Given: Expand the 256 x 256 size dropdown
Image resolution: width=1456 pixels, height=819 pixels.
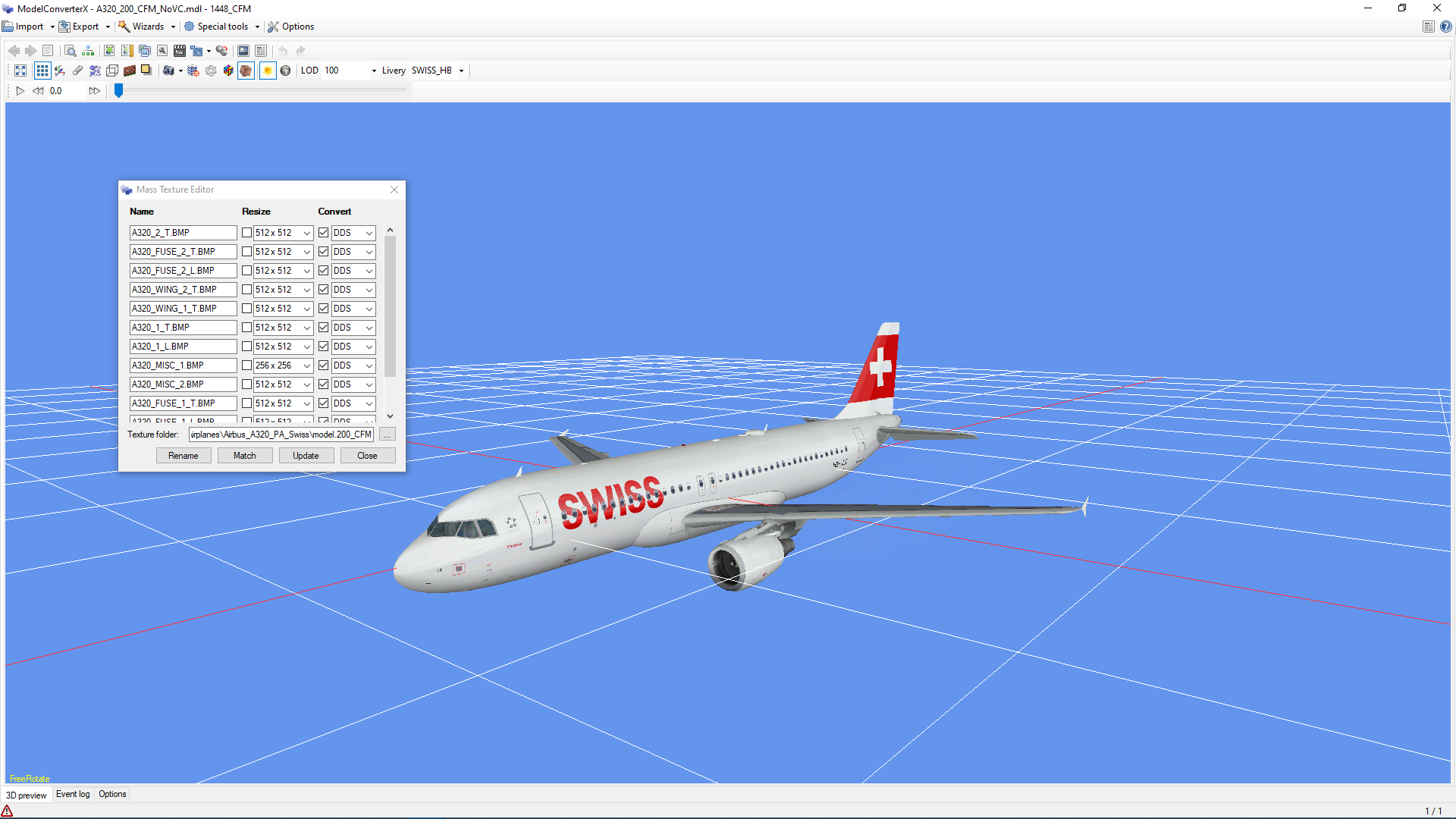Looking at the screenshot, I should coord(306,366).
